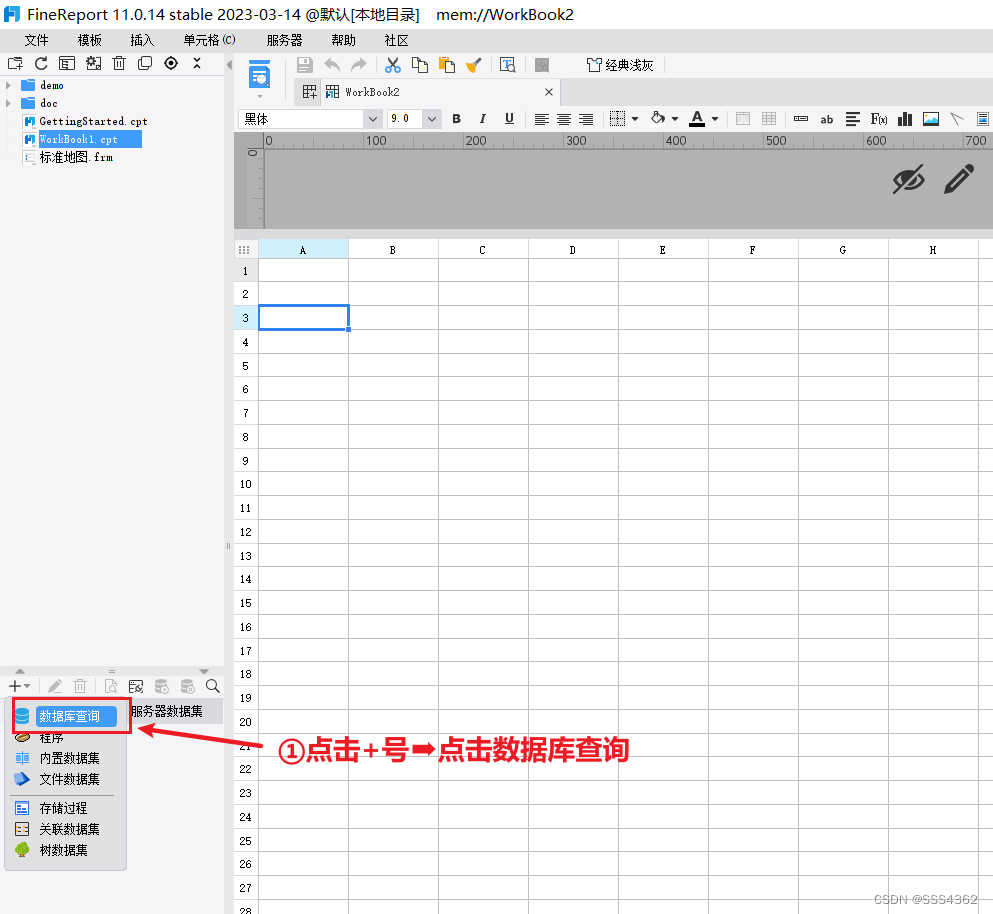Click the trash icon in file panel toolbar
Image resolution: width=993 pixels, height=914 pixels.
click(119, 63)
